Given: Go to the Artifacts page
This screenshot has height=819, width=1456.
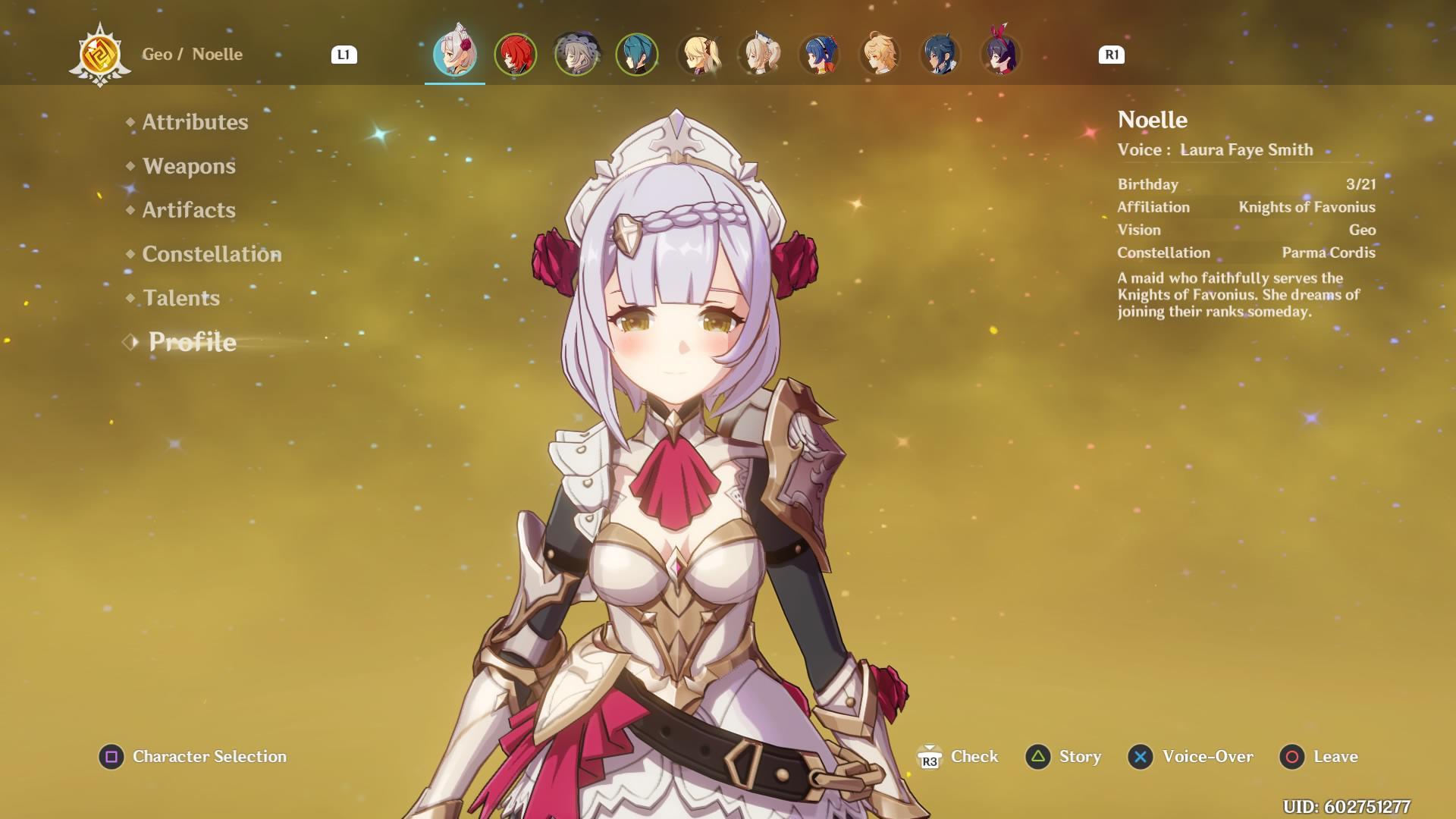Looking at the screenshot, I should (189, 210).
